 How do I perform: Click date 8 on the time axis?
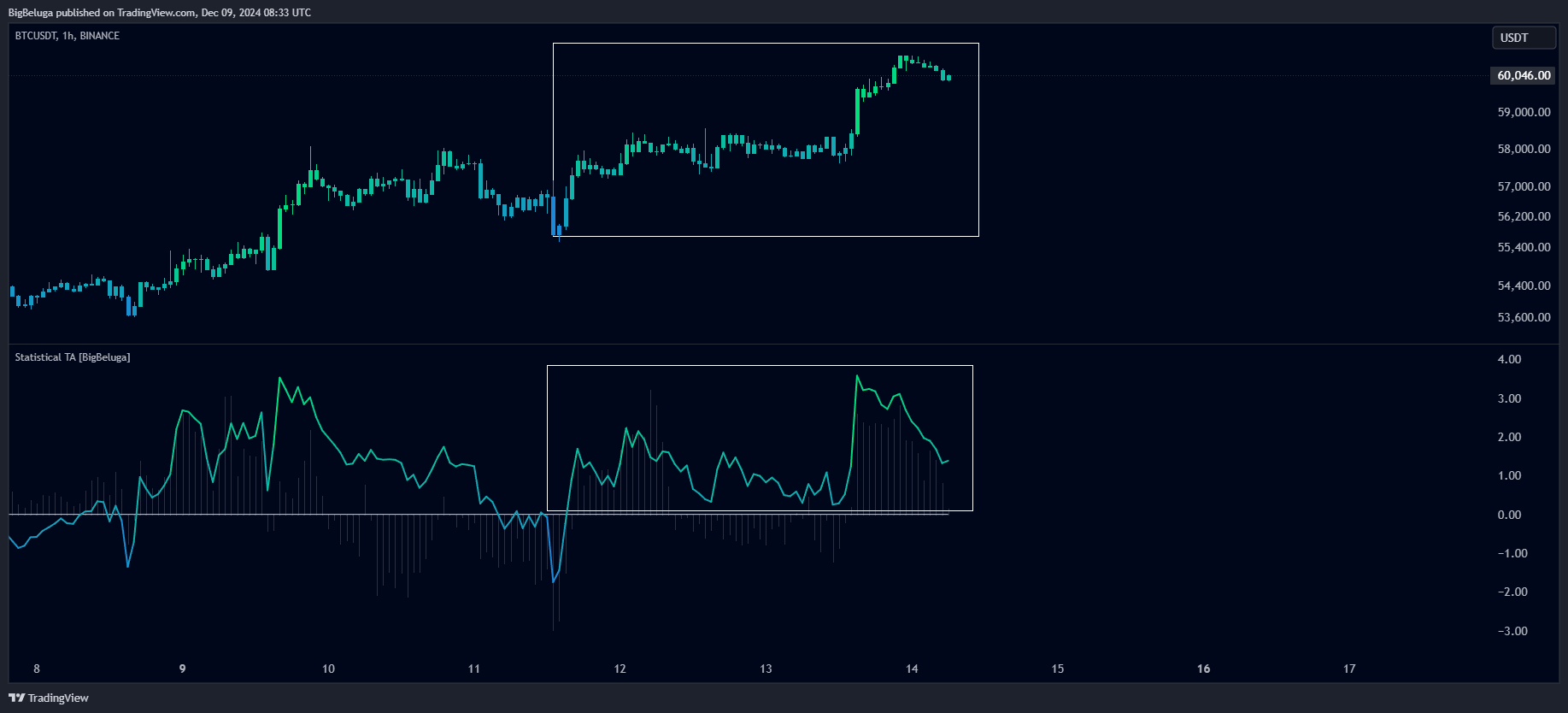pyautogui.click(x=37, y=669)
